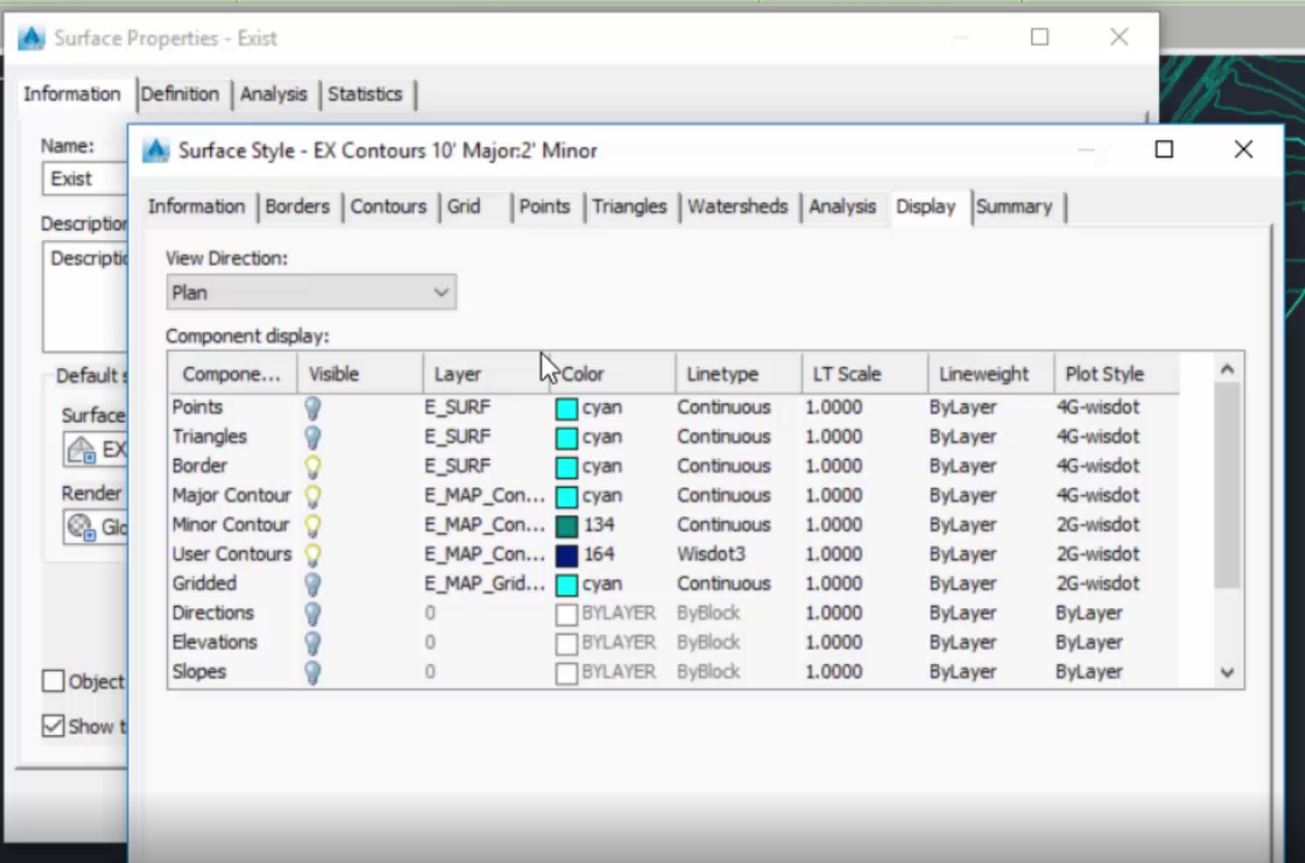Click the Gridded lightbulb icon
1305x863 pixels.
[x=313, y=584]
